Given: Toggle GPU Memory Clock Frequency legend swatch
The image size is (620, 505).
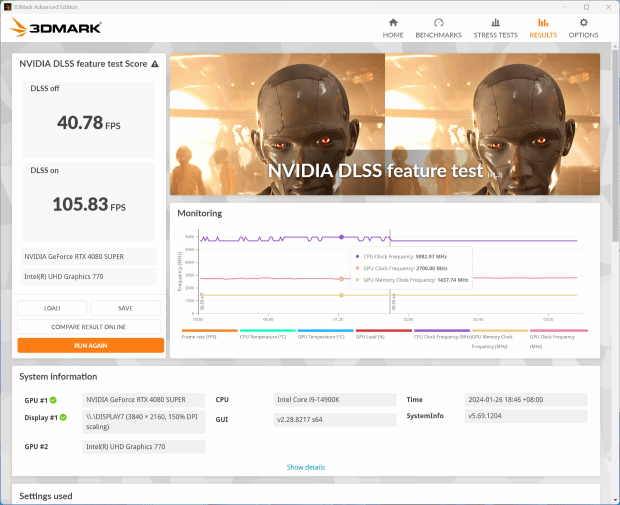Looking at the screenshot, I should [500, 331].
